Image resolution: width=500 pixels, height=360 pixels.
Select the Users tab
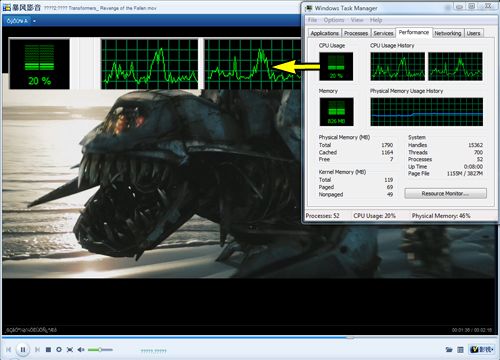click(x=473, y=33)
